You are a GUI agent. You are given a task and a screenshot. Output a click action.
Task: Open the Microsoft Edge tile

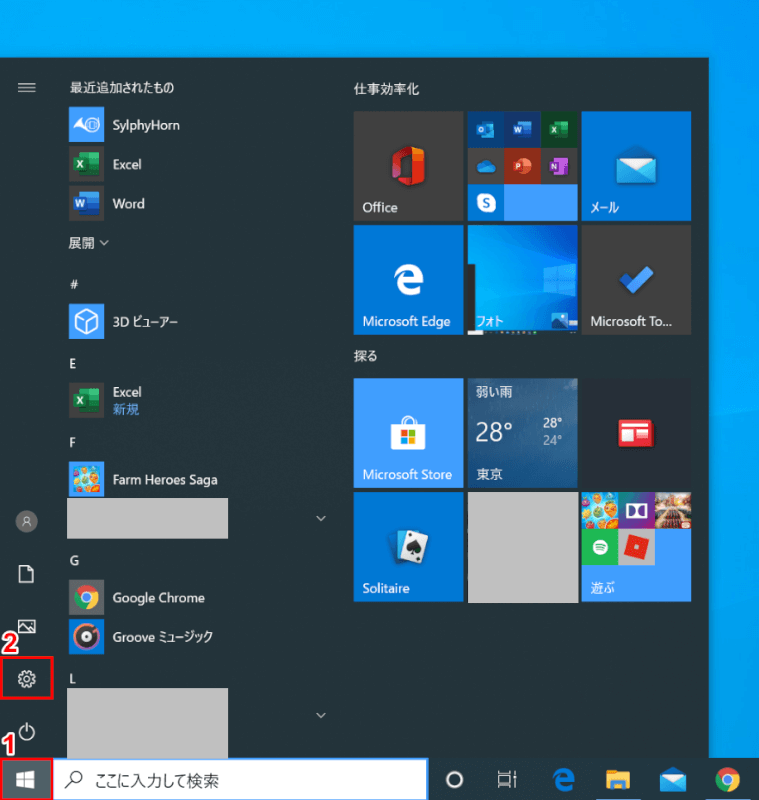click(x=408, y=280)
